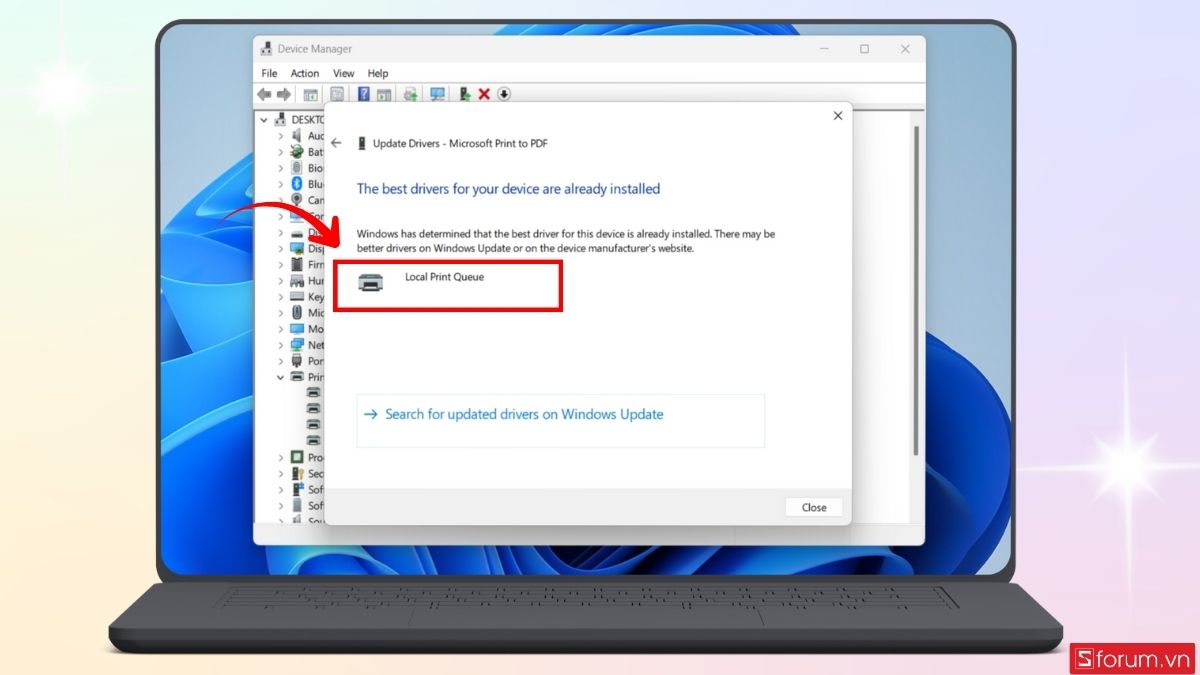Expand the Audio inputs tree node
Viewport: 1200px width, 675px height.
coord(281,135)
